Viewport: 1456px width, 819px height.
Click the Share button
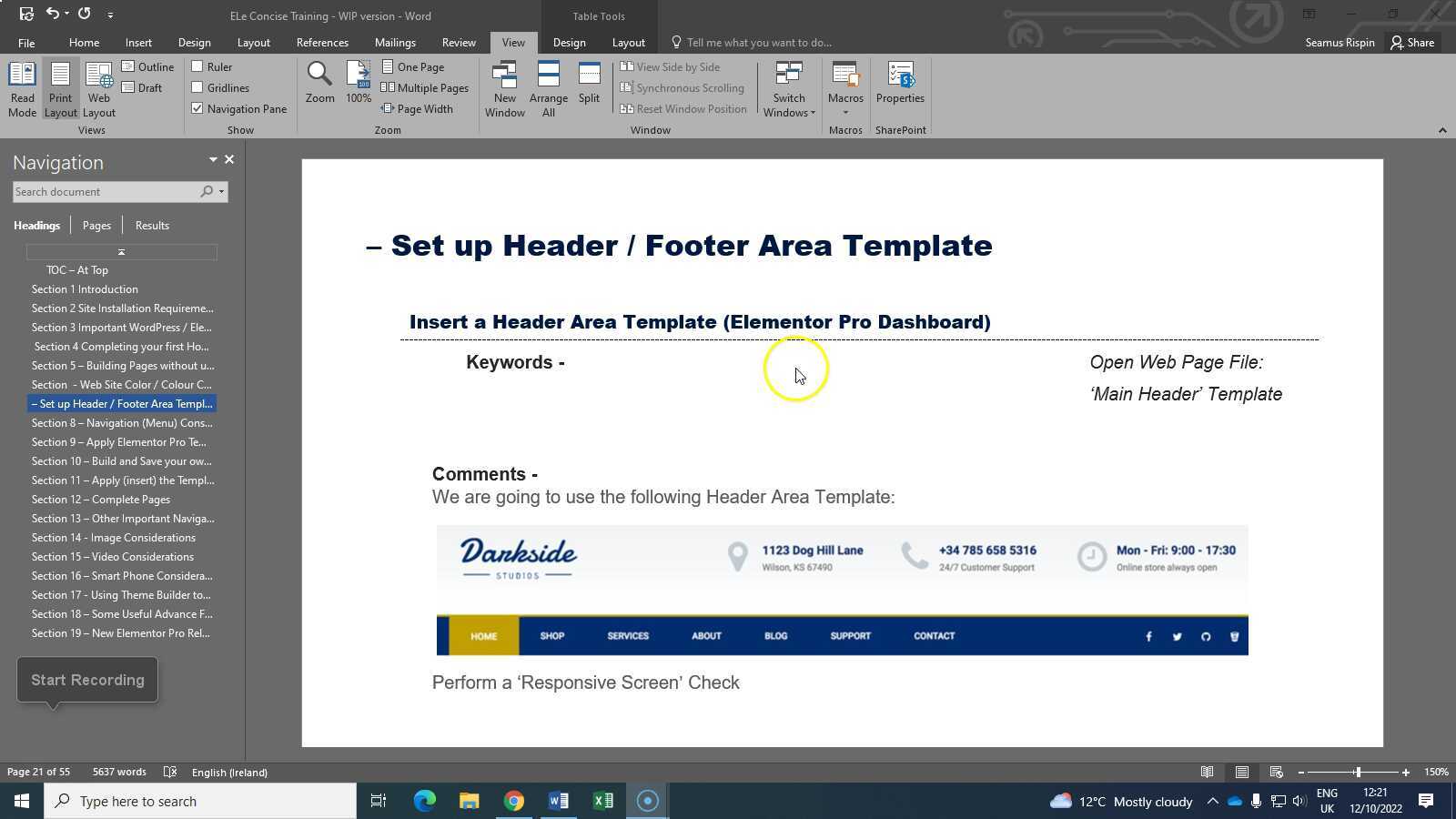pyautogui.click(x=1412, y=42)
